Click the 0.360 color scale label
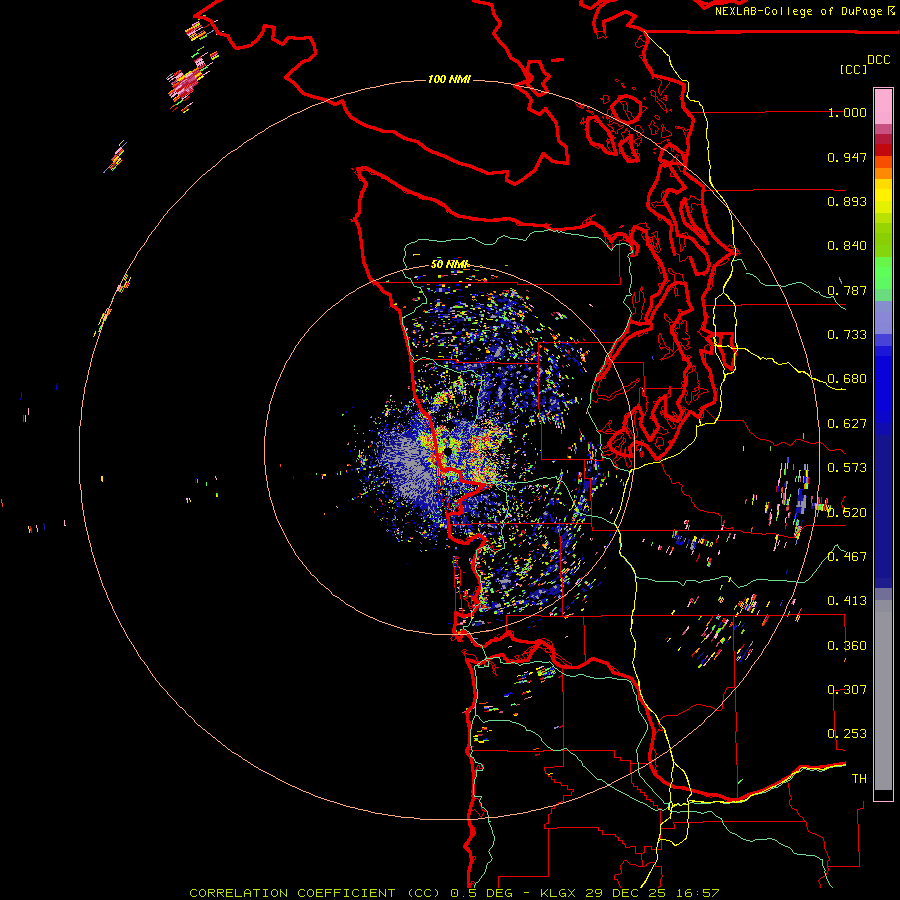 click(847, 646)
